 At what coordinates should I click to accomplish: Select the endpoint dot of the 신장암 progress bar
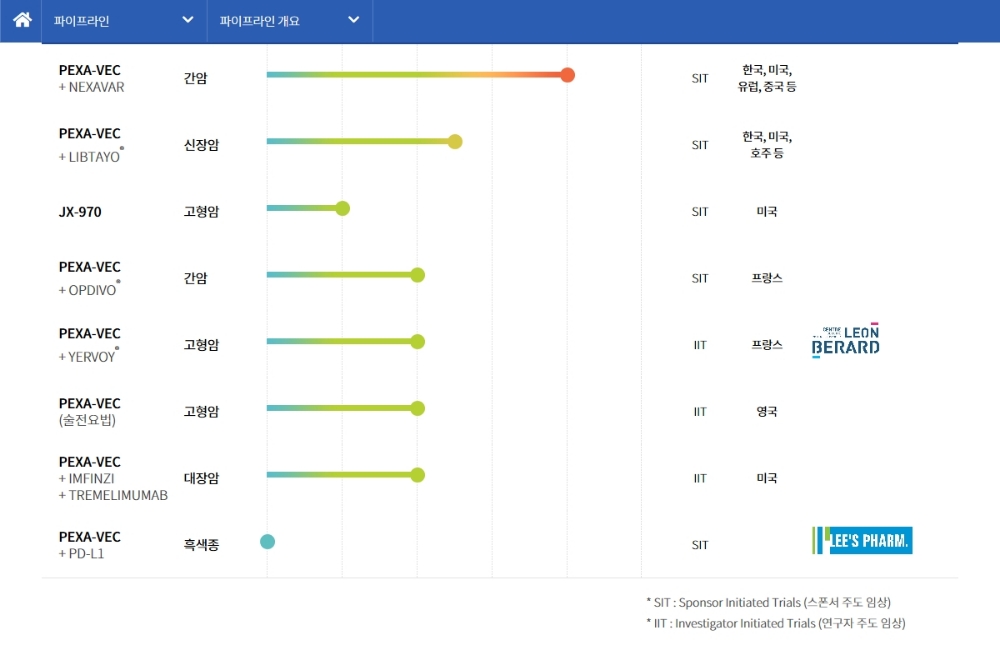click(x=455, y=142)
